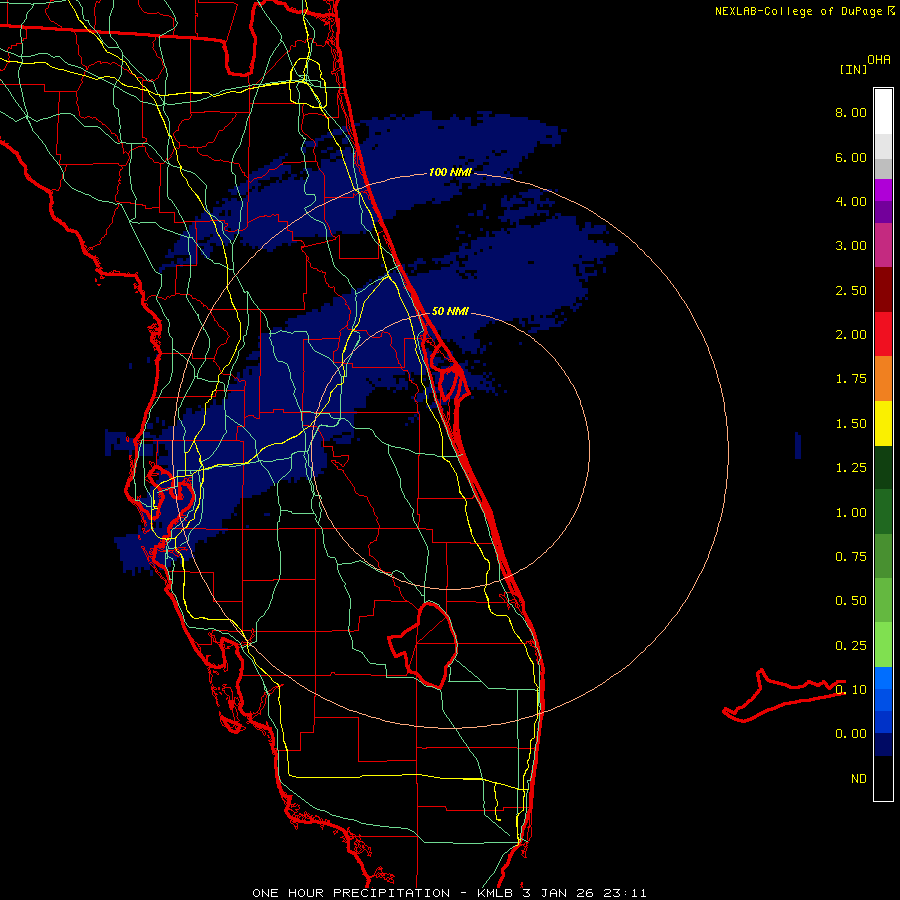Click the OHA product code label
The height and width of the screenshot is (900, 900).
(x=879, y=60)
